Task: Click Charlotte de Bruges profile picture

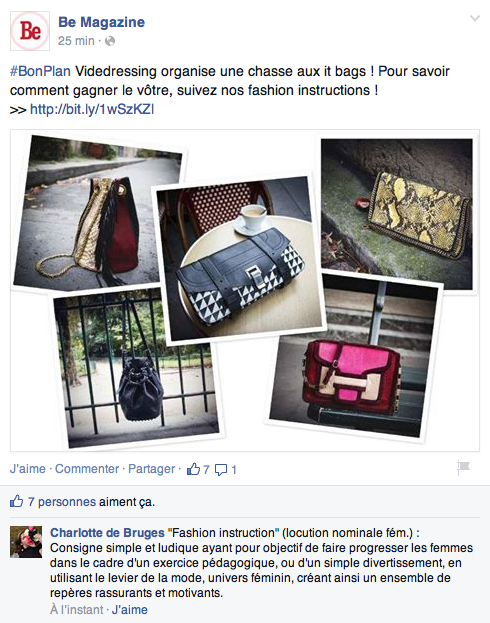Action: pyautogui.click(x=26, y=542)
